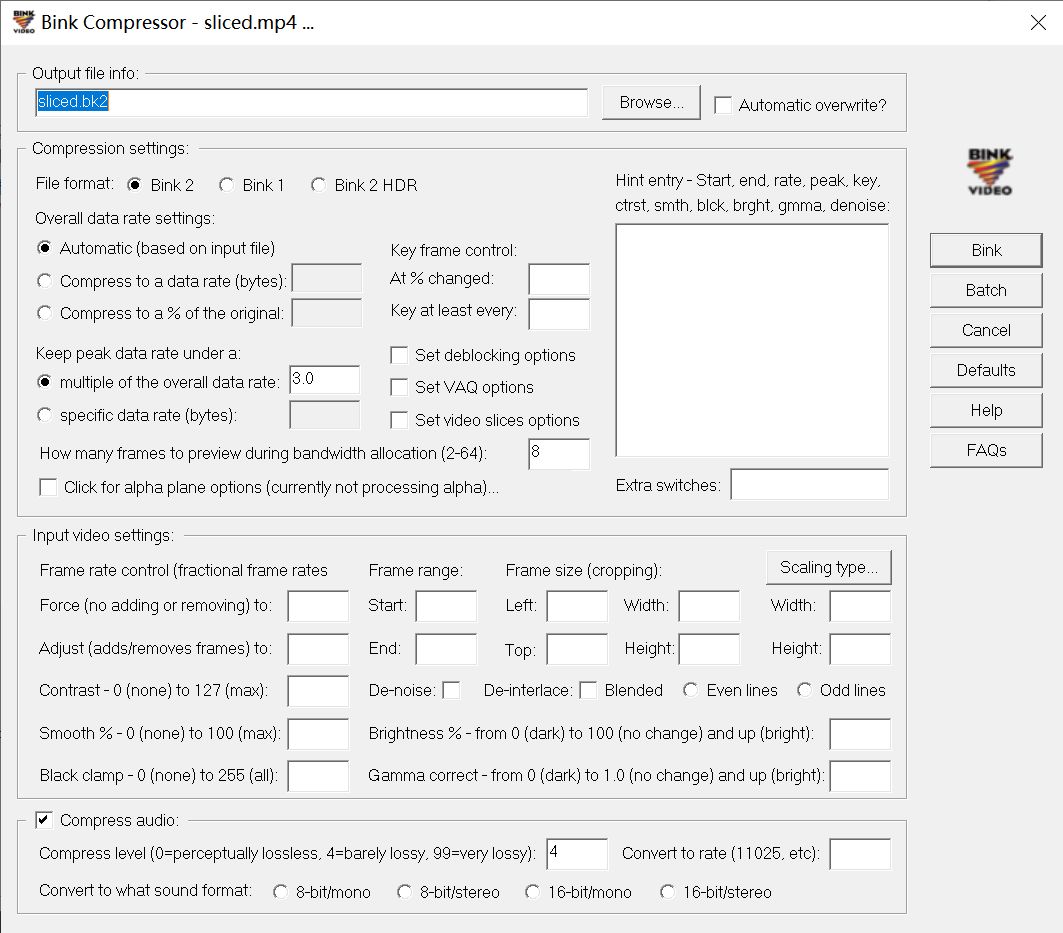Viewport: 1063px width, 933px height.
Task: Click the output file name field
Action: point(311,102)
